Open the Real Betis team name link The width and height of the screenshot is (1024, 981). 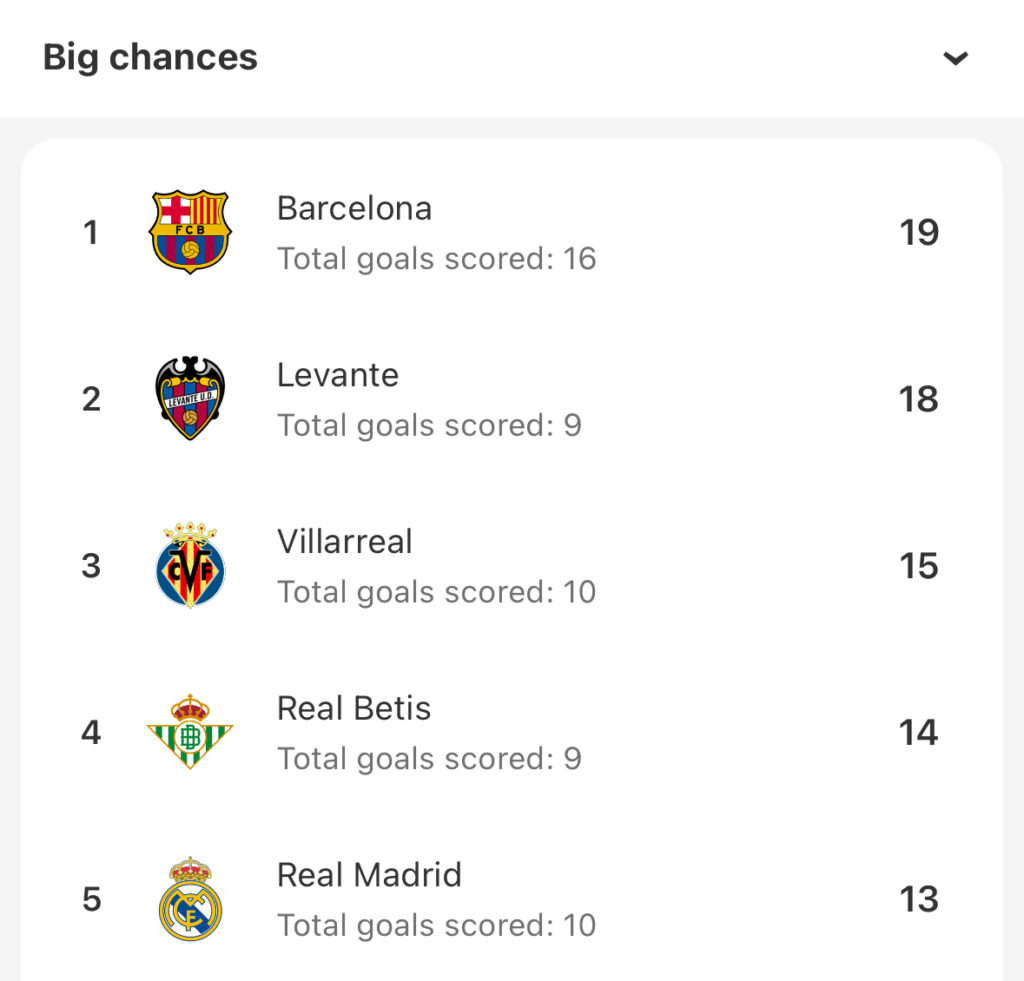354,708
